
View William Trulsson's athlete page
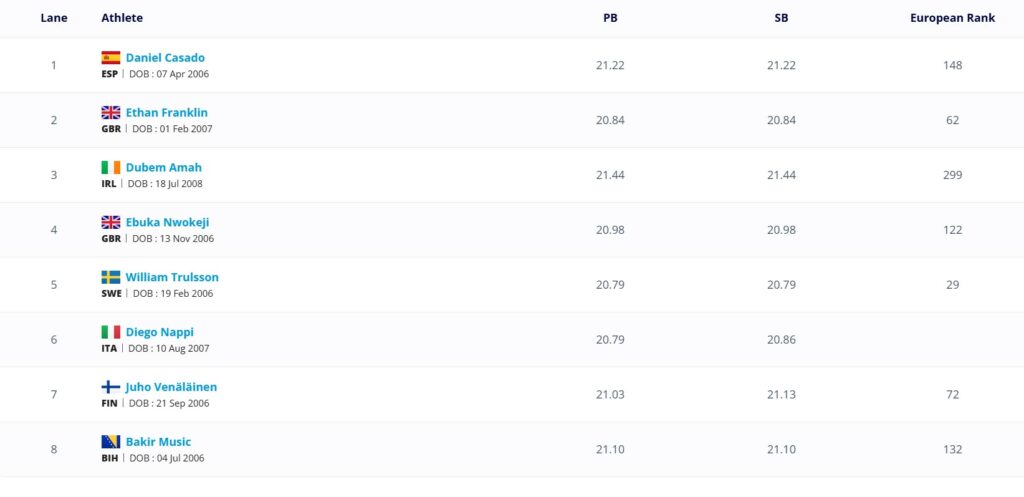point(172,277)
